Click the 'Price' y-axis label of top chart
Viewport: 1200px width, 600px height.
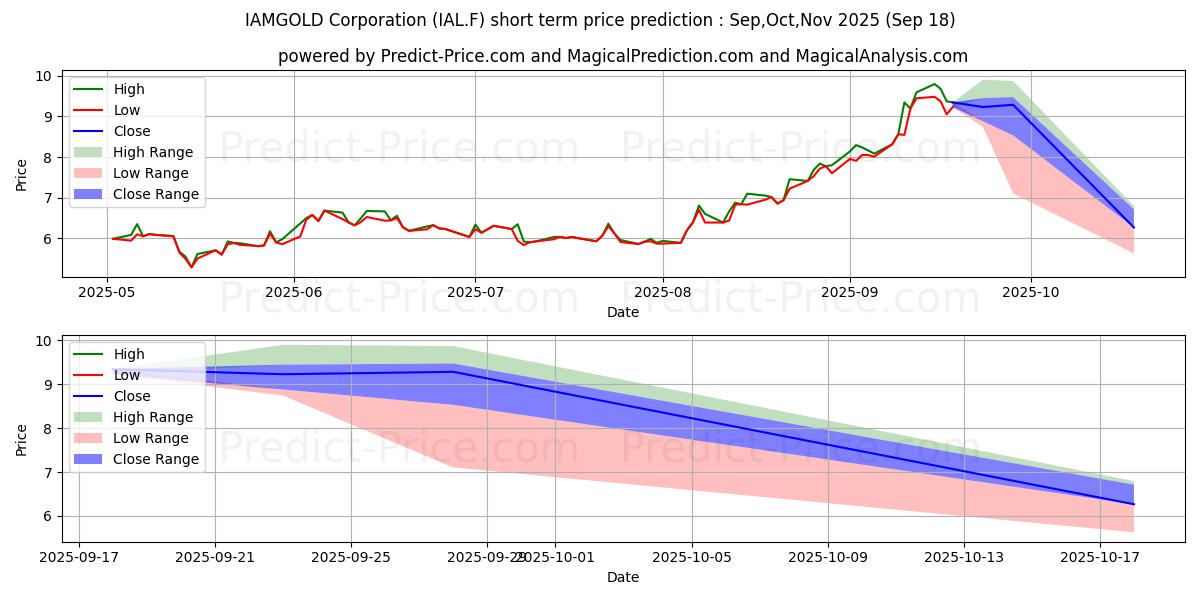[22, 174]
